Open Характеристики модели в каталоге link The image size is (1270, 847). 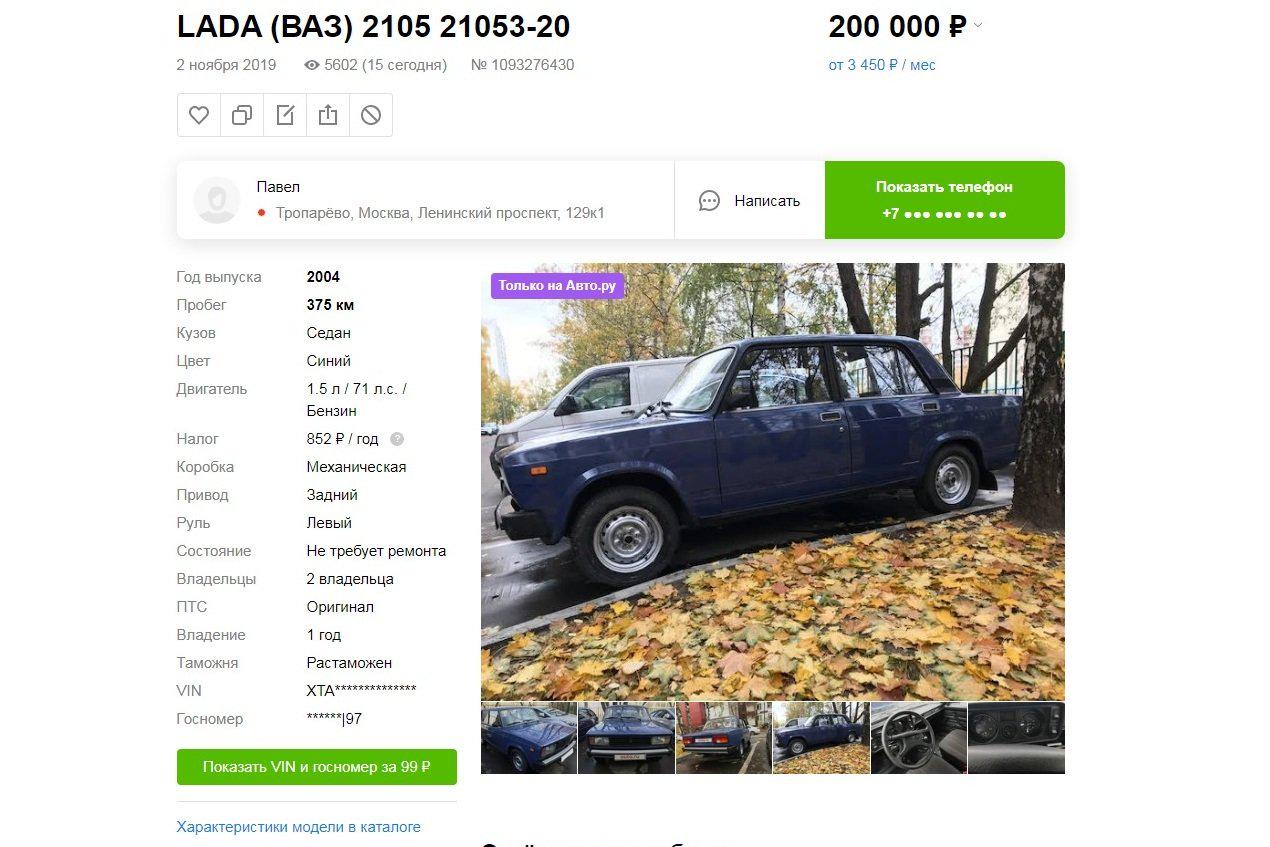[299, 827]
